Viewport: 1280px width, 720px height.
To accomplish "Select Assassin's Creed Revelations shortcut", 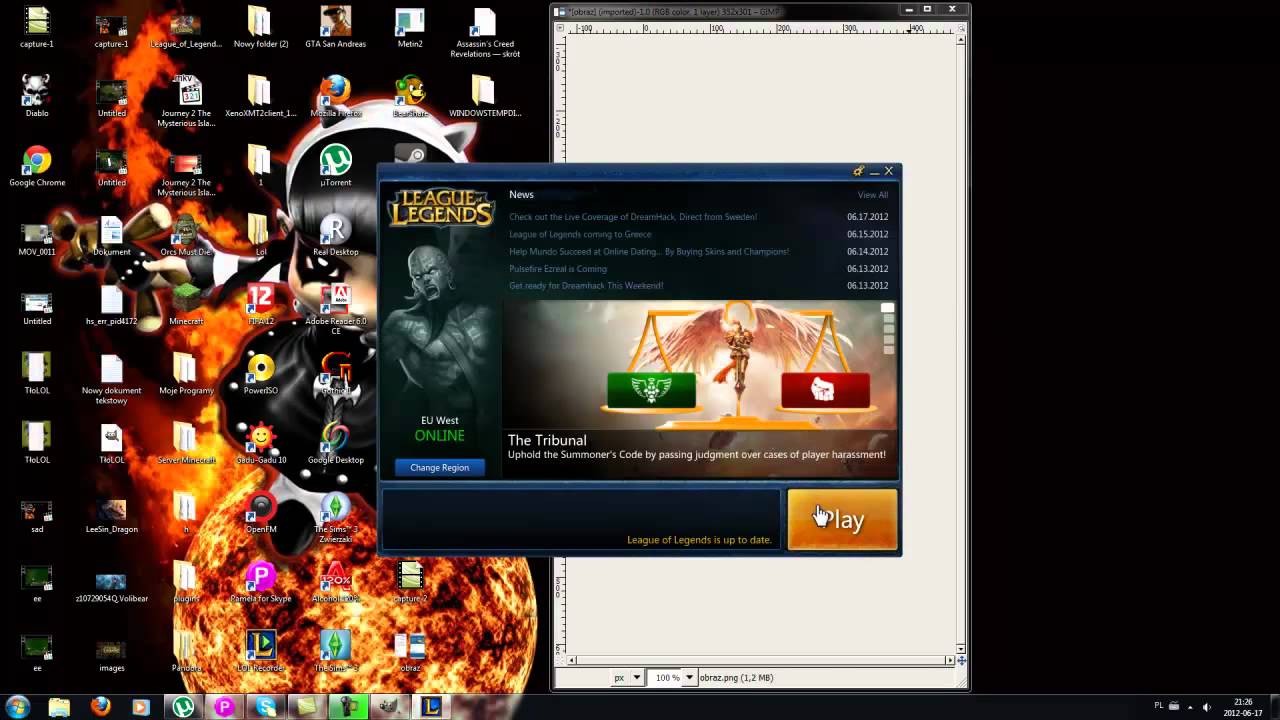I will point(485,32).
